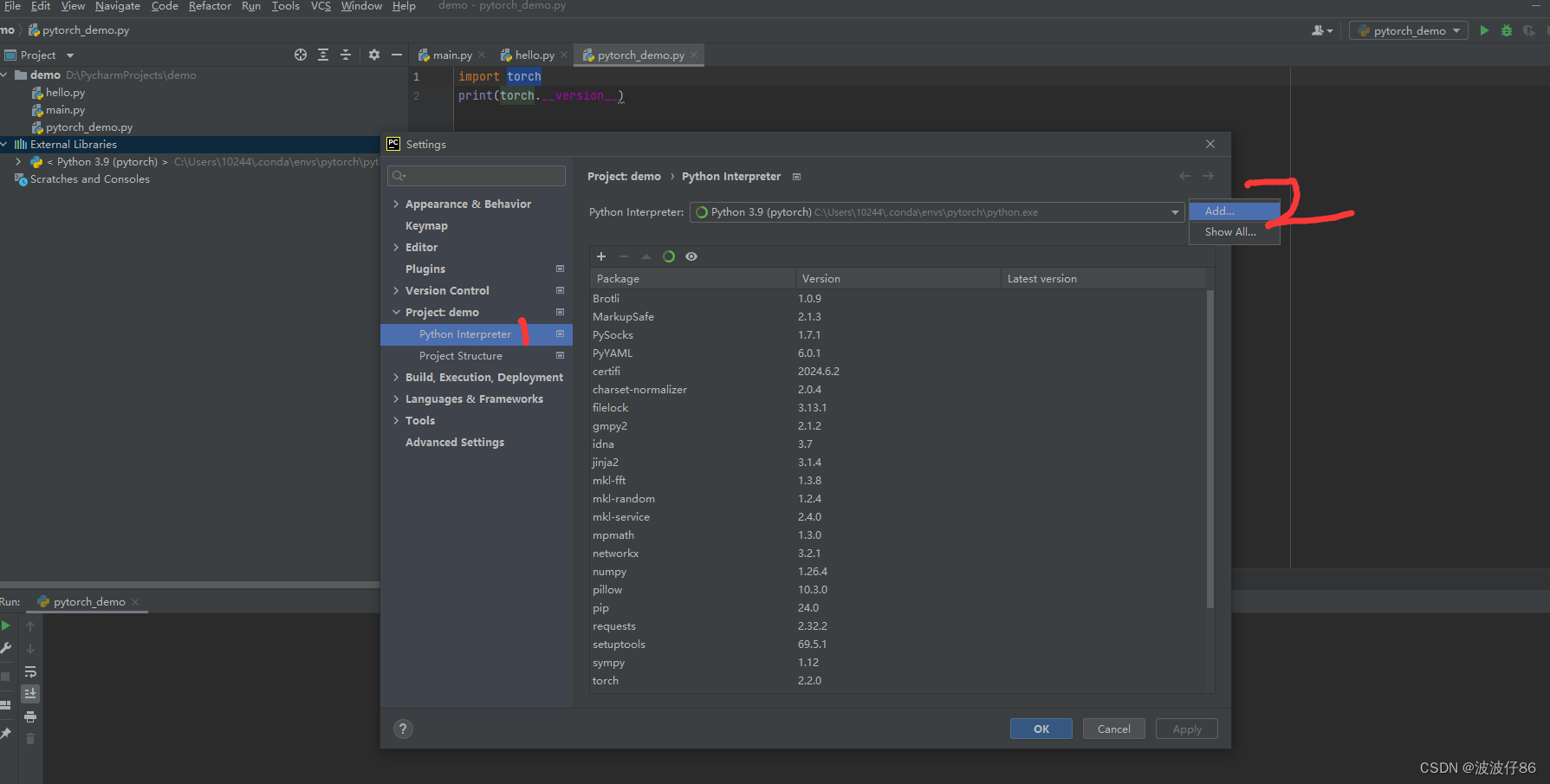Open the Navigate menu
The width and height of the screenshot is (1550, 784).
[x=118, y=6]
